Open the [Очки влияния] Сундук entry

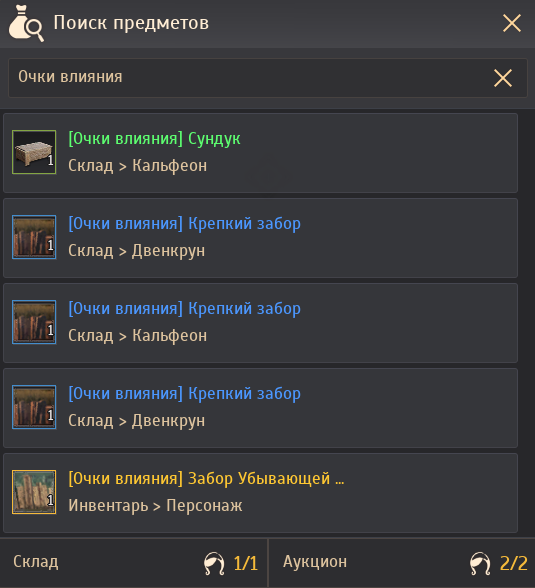[x=260, y=153]
